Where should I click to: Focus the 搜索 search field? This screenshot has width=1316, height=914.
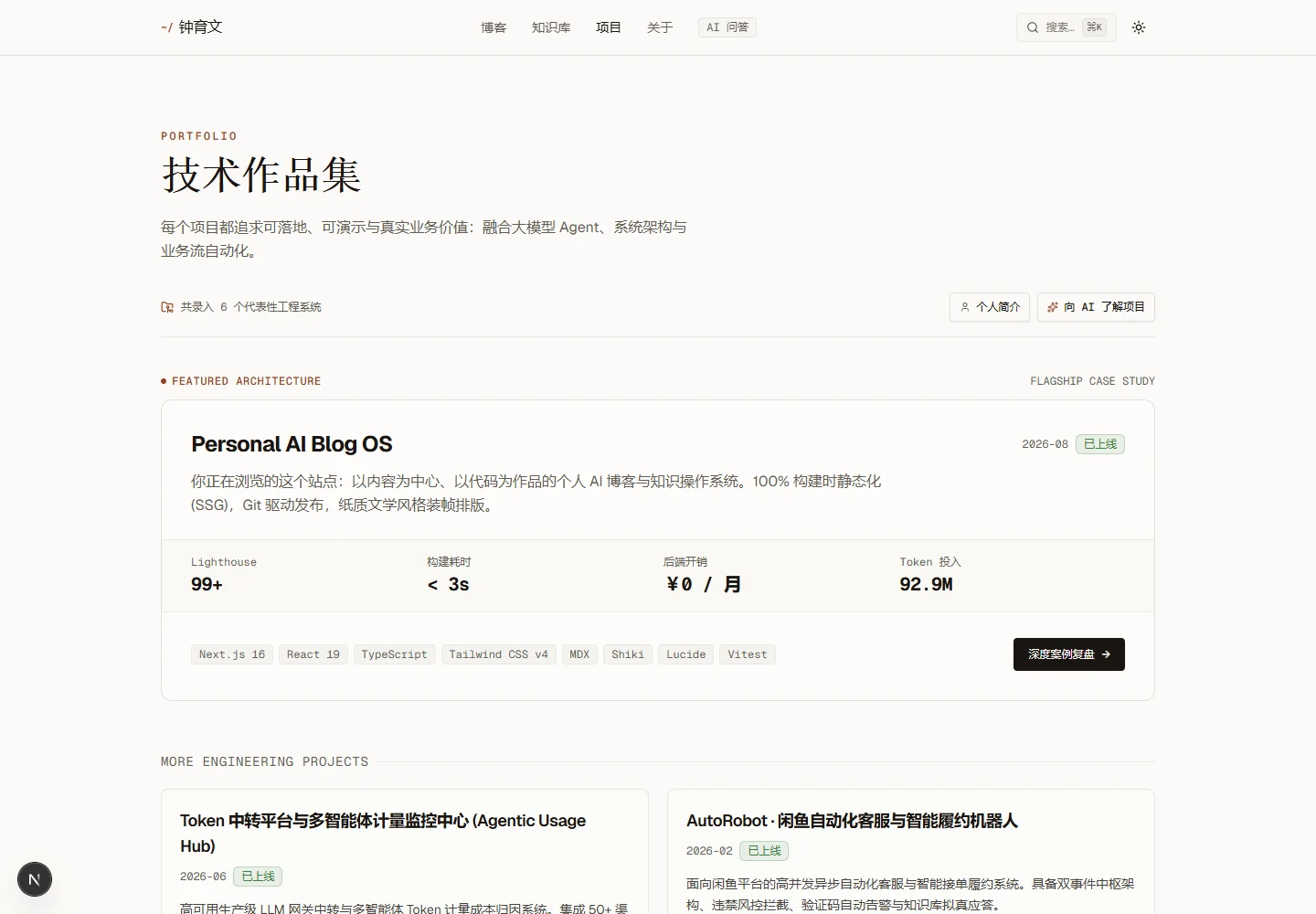click(x=1066, y=27)
